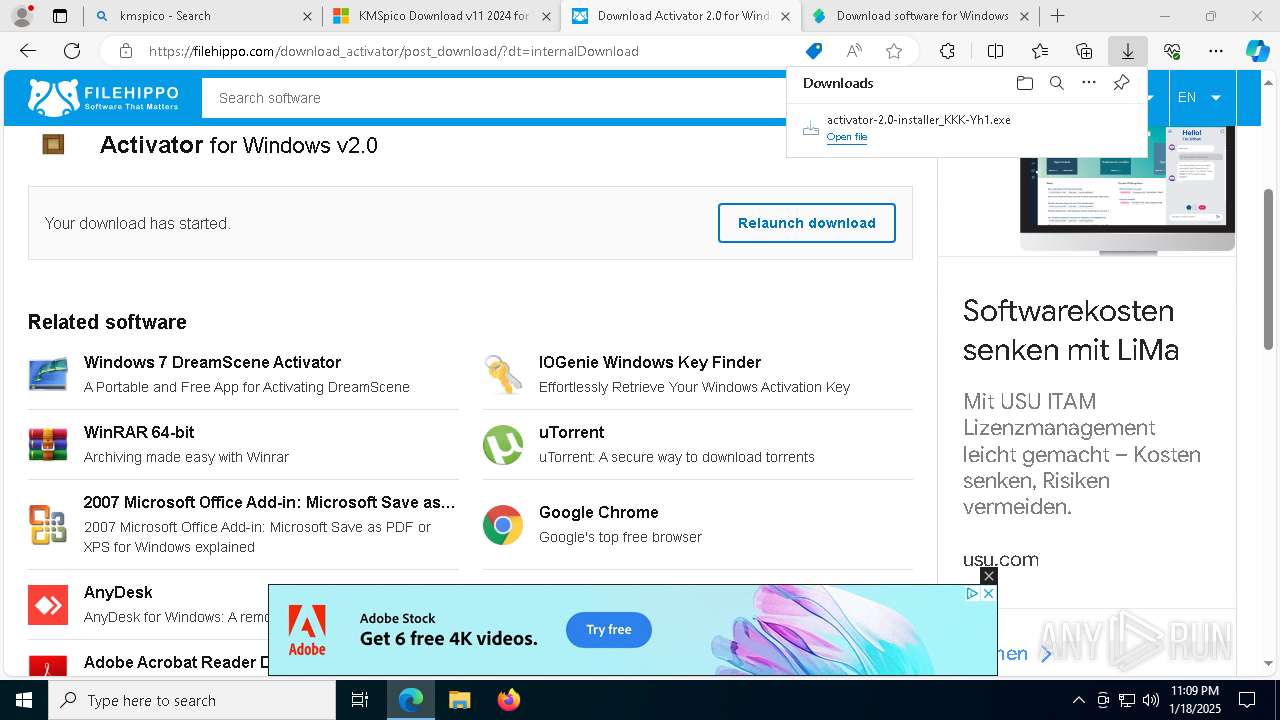Open Browser essentials heart icon
This screenshot has width=1280, height=720.
coord(1172,51)
